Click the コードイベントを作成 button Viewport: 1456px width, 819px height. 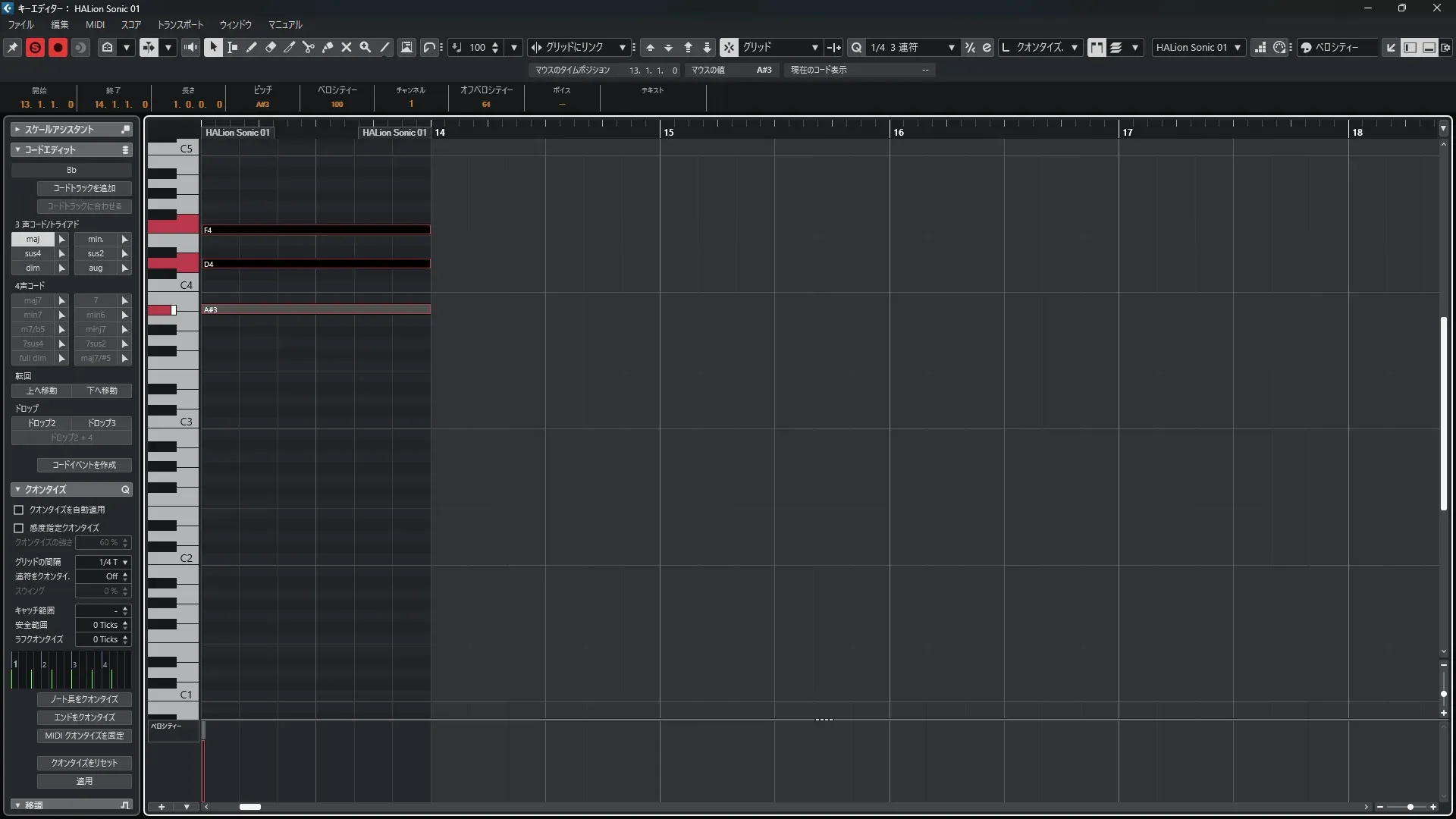[x=84, y=465]
